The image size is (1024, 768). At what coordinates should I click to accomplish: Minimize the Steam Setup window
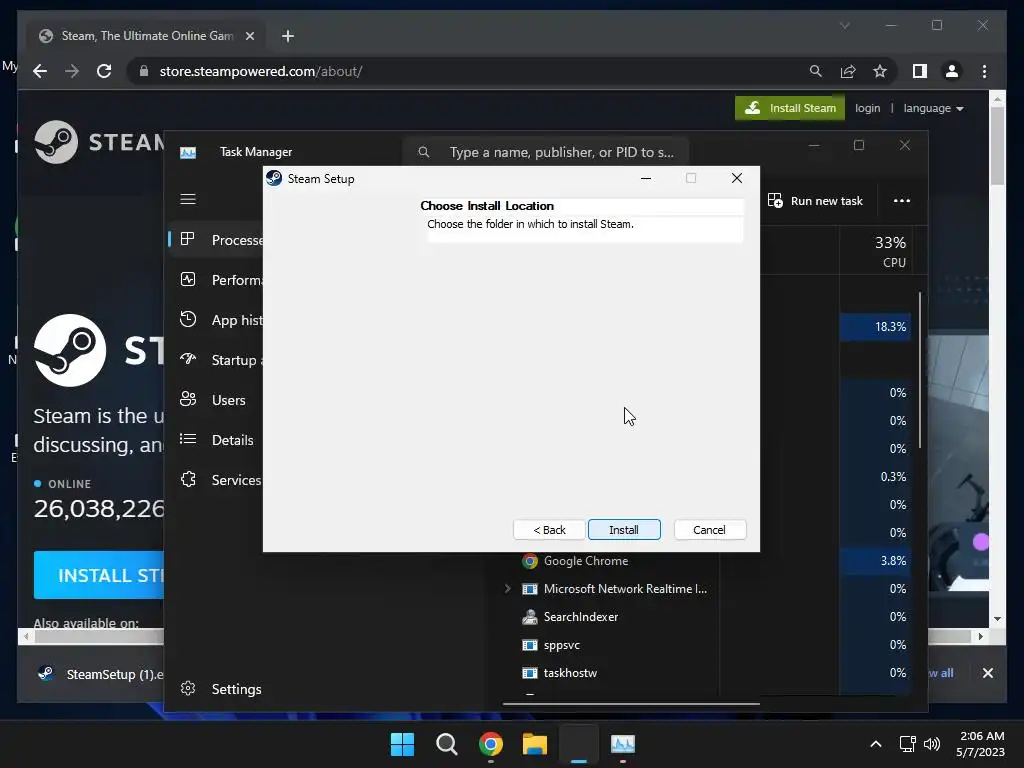click(646, 178)
